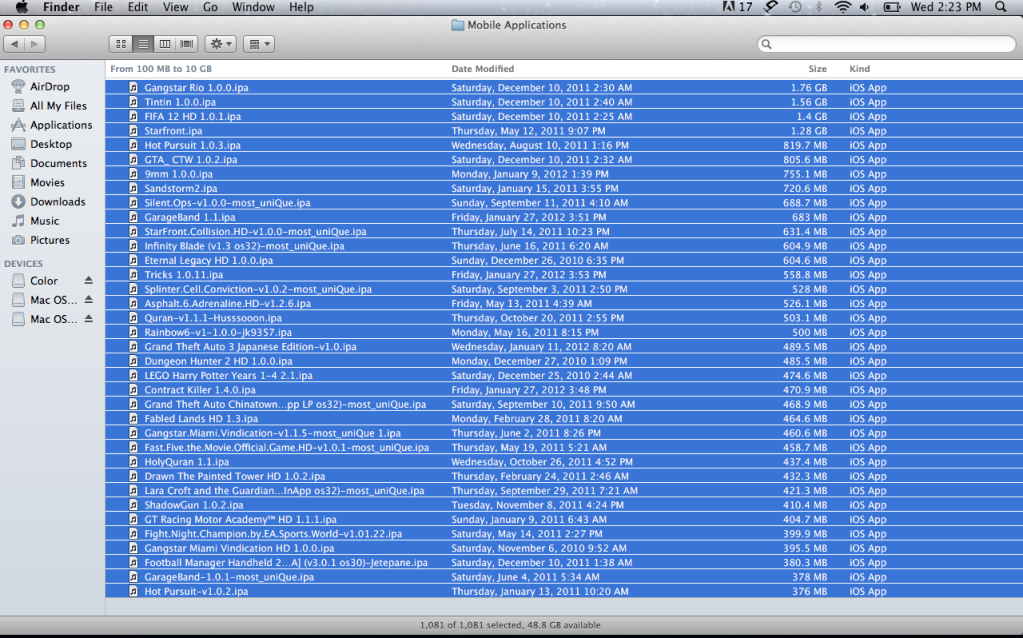This screenshot has width=1023, height=638.
Task: Go back to previous folder
Action: point(14,44)
